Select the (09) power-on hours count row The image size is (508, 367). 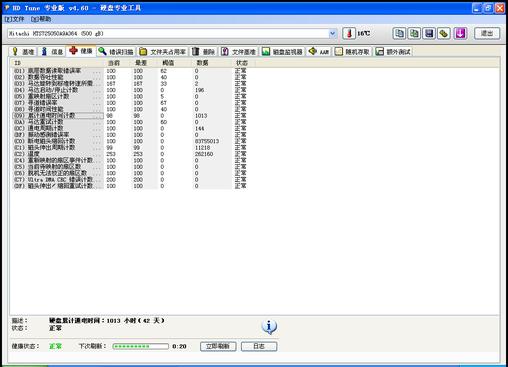tap(130, 116)
